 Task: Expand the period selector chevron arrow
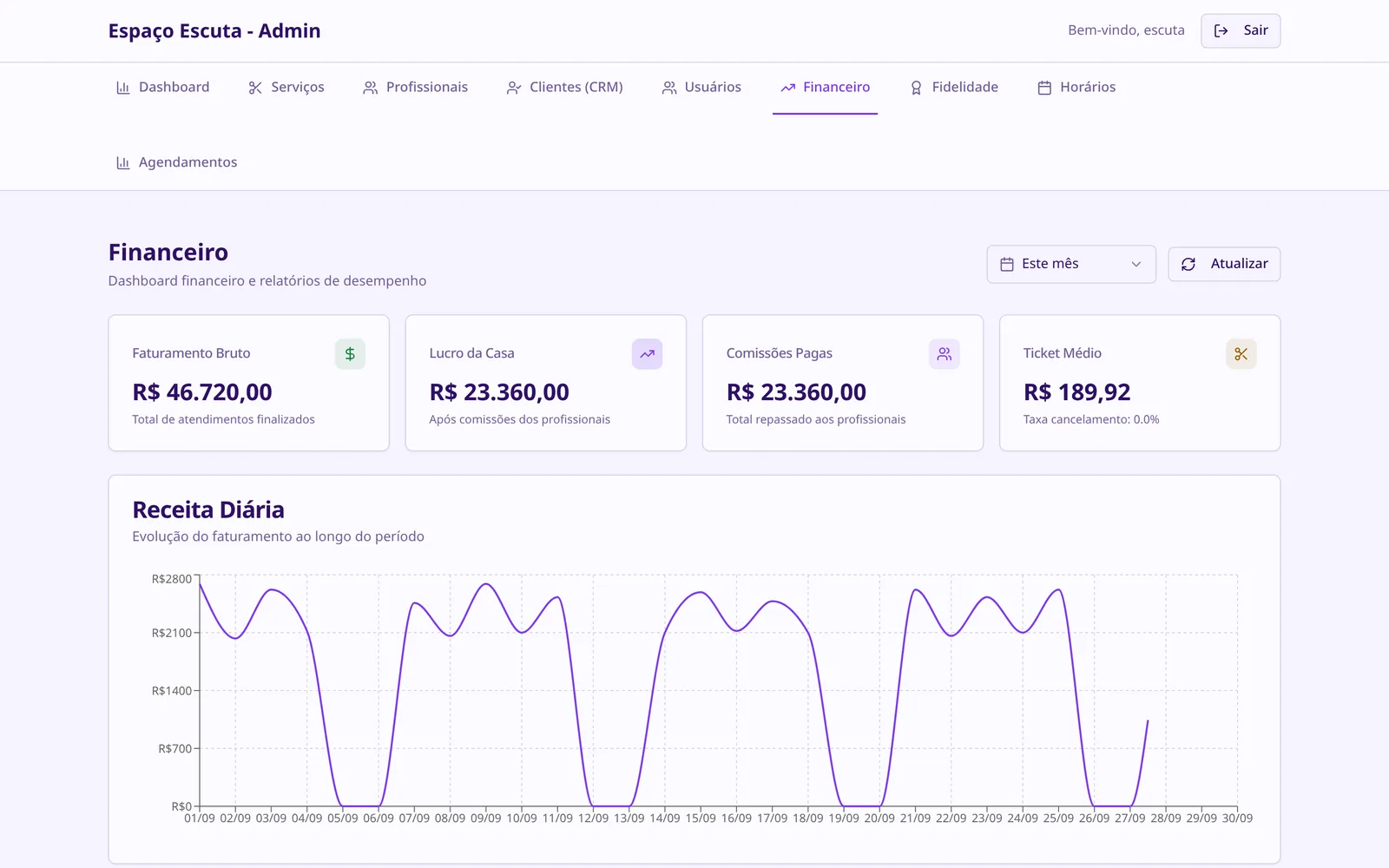coord(1136,264)
